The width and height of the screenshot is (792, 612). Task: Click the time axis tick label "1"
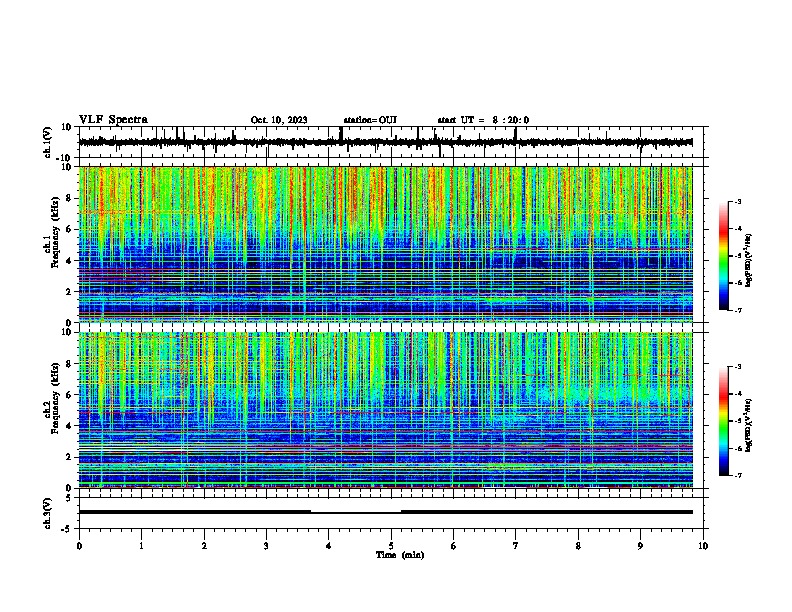tap(141, 546)
